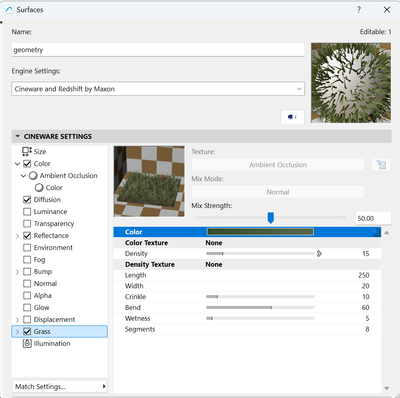Click the sphere grass material preview thumbnail

pos(351,83)
